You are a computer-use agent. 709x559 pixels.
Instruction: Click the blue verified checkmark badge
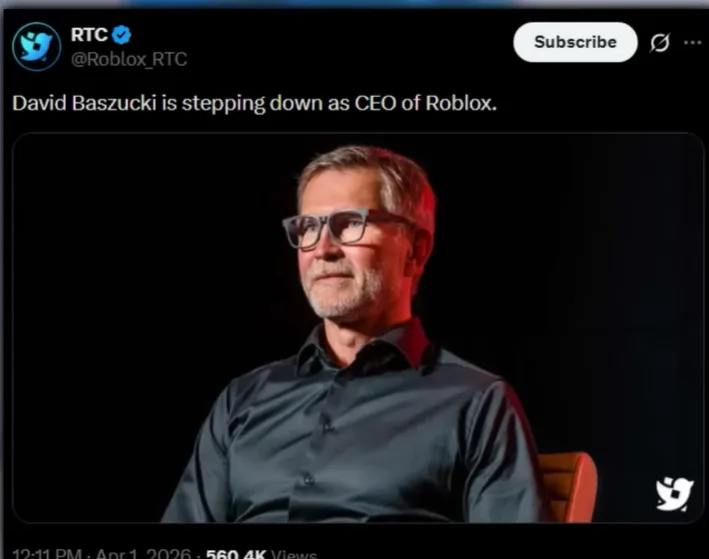coord(121,35)
